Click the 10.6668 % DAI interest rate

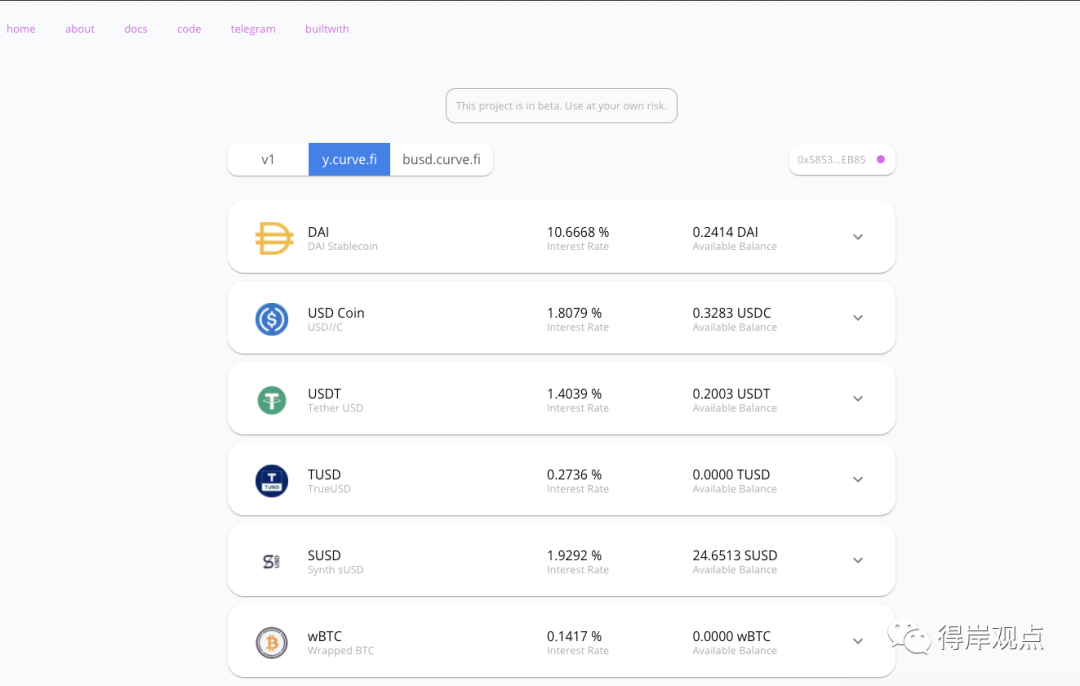click(578, 232)
